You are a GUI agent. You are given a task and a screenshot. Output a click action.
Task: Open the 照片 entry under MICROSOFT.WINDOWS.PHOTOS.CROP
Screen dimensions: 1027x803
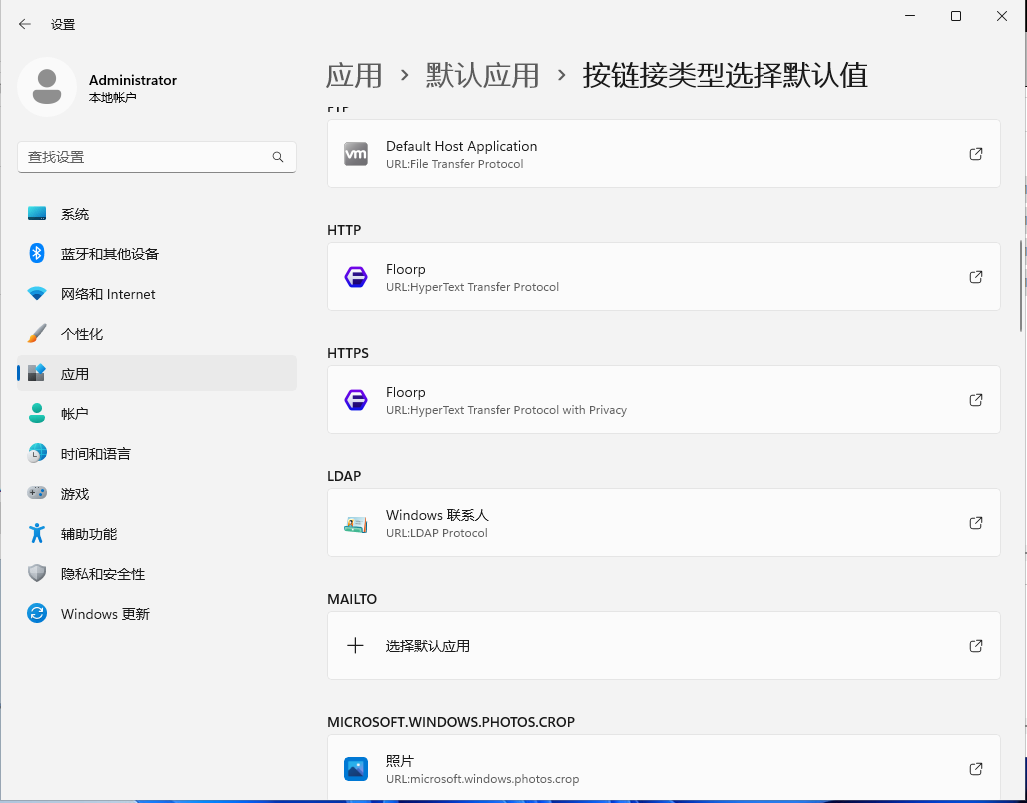tap(663, 768)
